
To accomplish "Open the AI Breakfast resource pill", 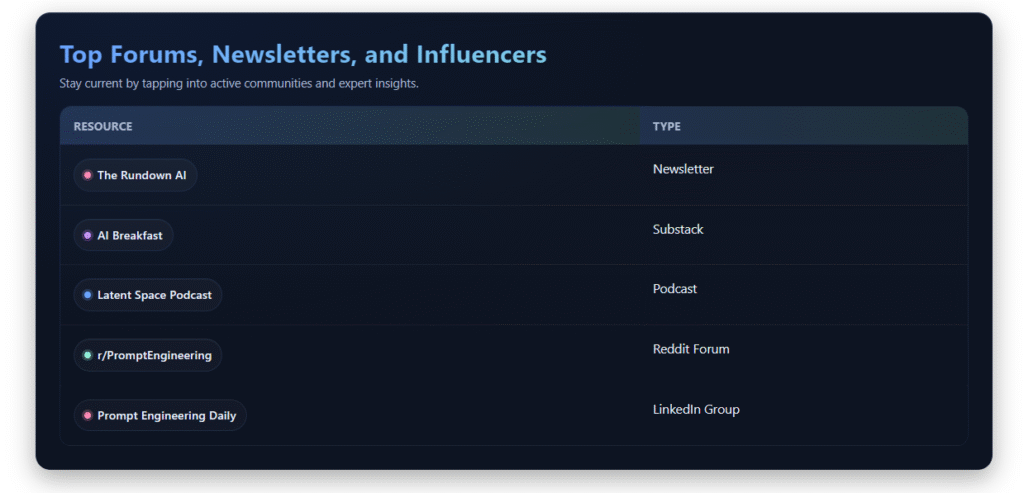I will 123,236.
